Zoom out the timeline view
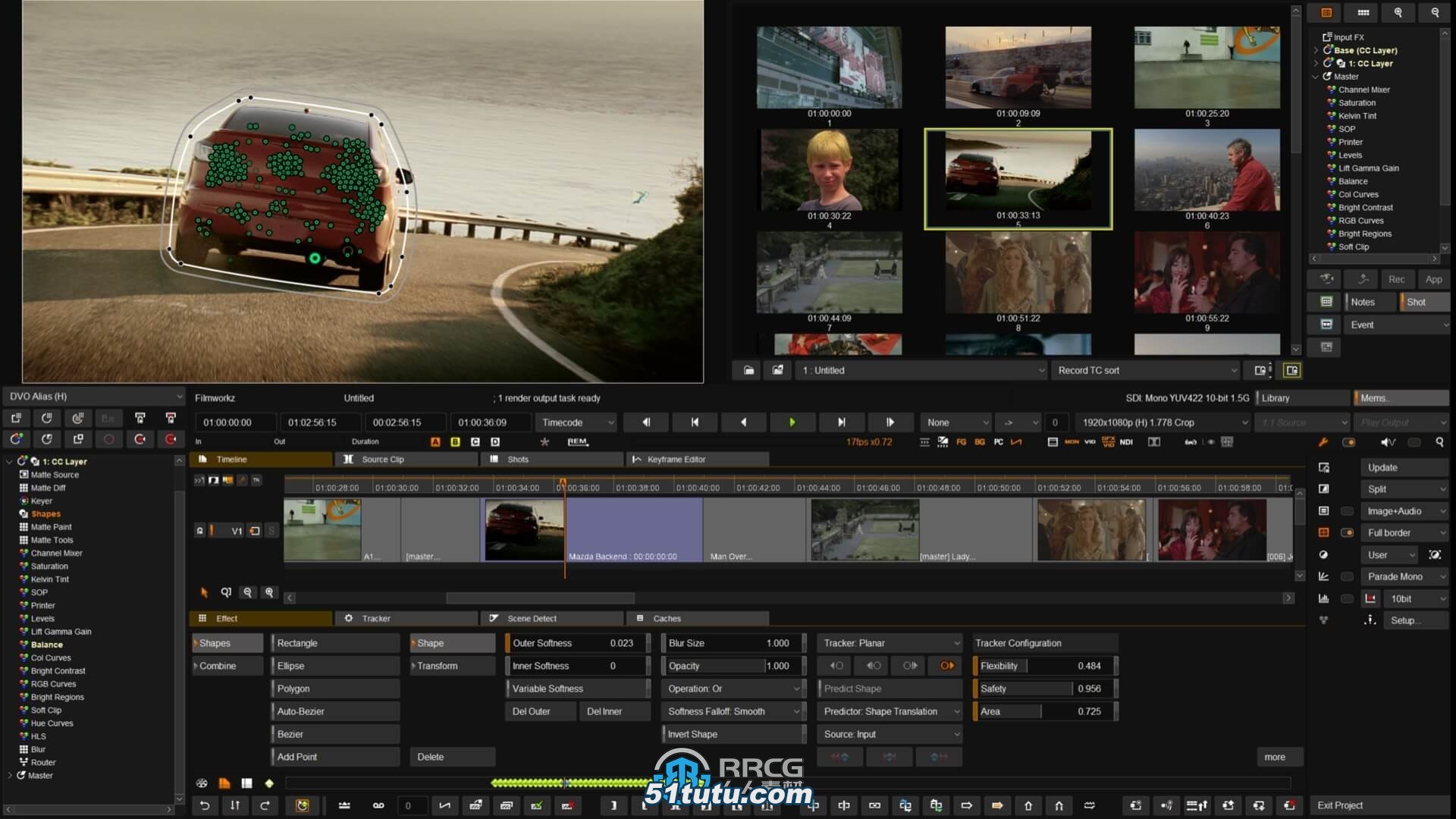The width and height of the screenshot is (1456, 819). point(247,592)
